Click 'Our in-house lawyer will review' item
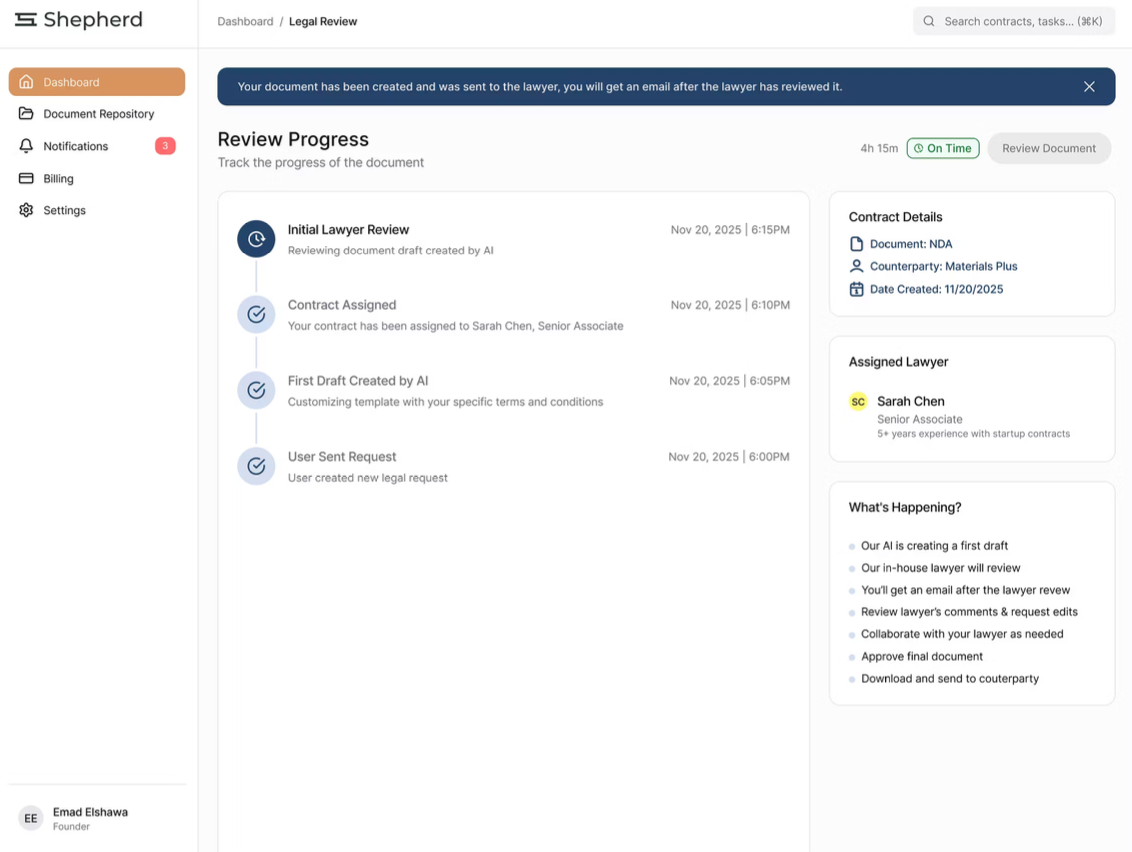The width and height of the screenshot is (1132, 852). [941, 568]
